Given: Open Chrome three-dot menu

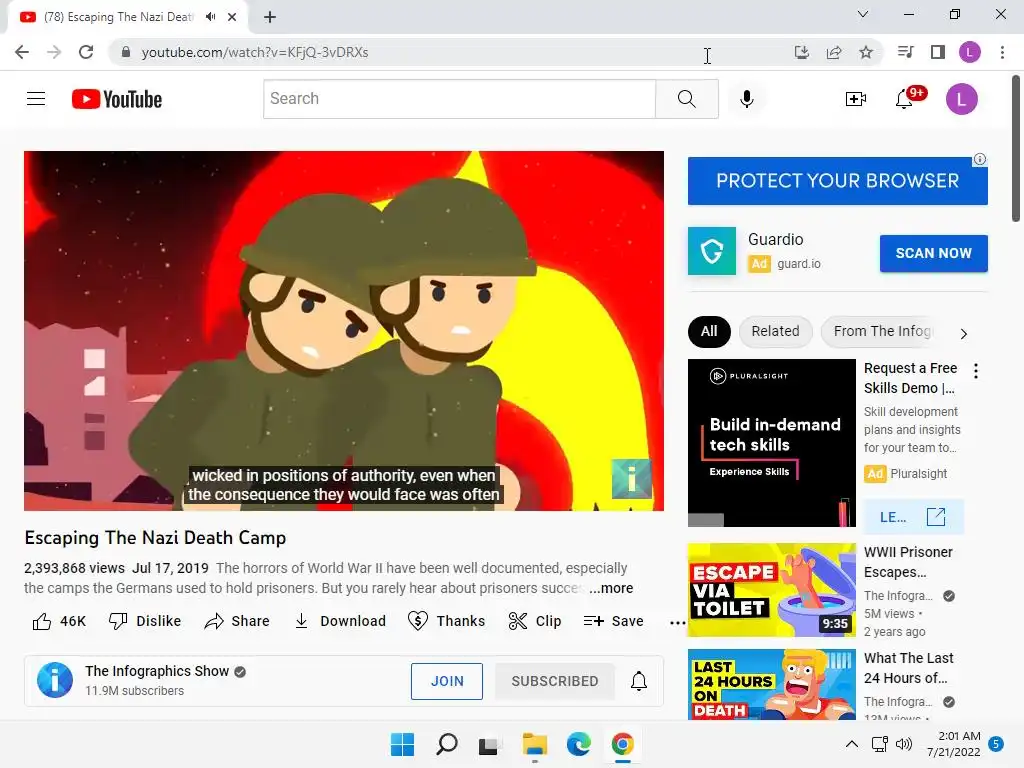Looking at the screenshot, I should pyautogui.click(x=1002, y=52).
